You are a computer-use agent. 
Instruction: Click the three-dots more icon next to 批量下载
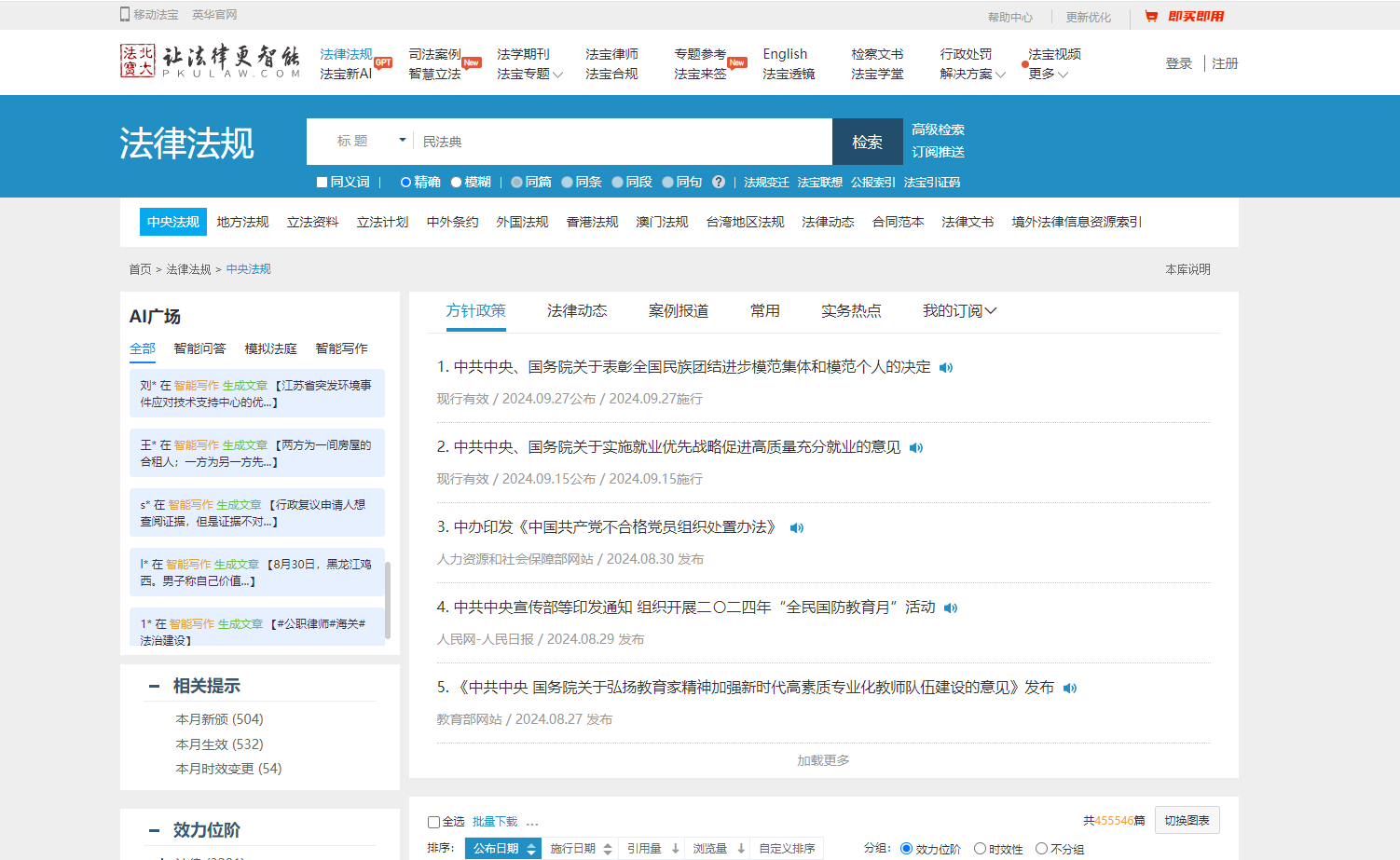coord(532,823)
